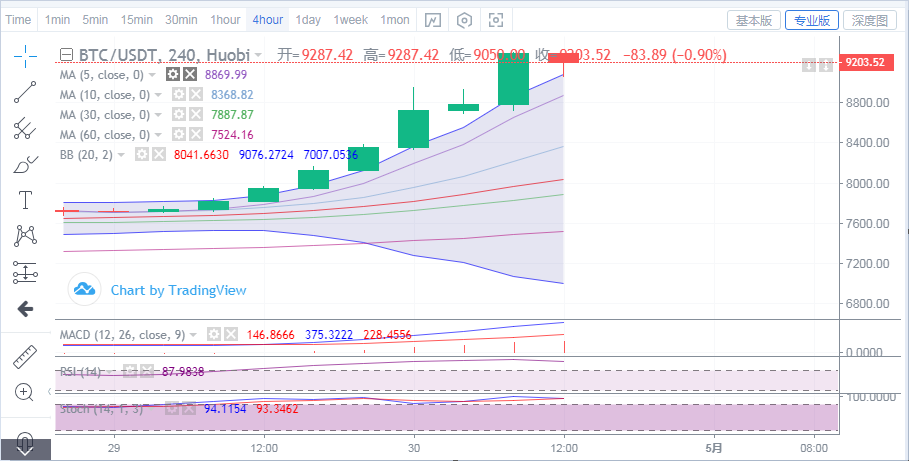Screen dimensions: 909x461
Task: Open settings gear for MA (10, close, 0)
Action: pyautogui.click(x=179, y=95)
